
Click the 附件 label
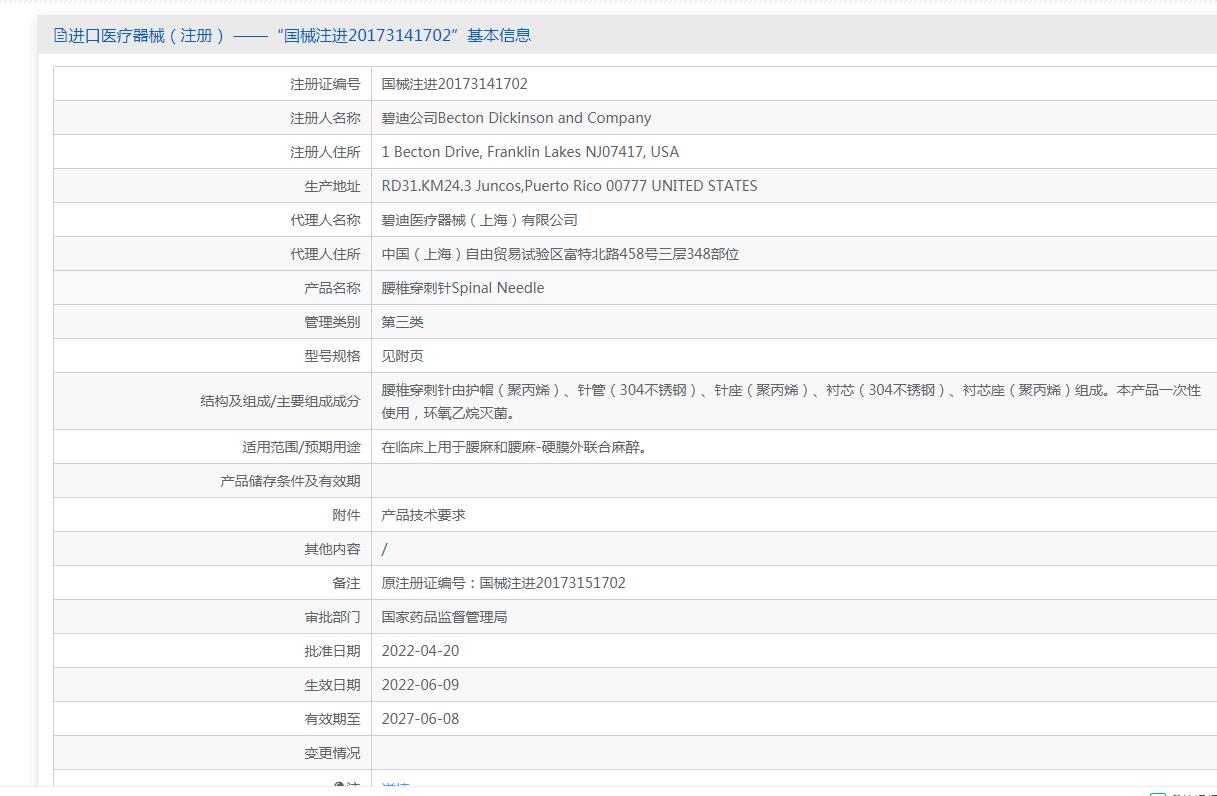coord(346,515)
